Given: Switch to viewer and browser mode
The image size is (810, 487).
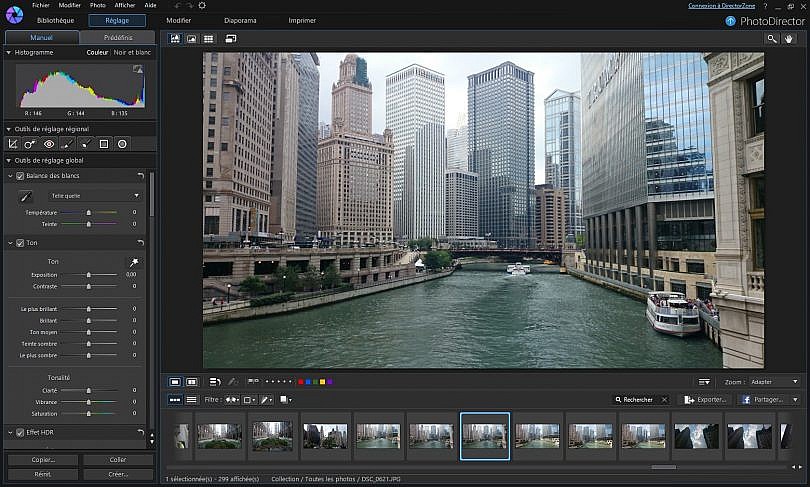Looking at the screenshot, I should [x=175, y=39].
